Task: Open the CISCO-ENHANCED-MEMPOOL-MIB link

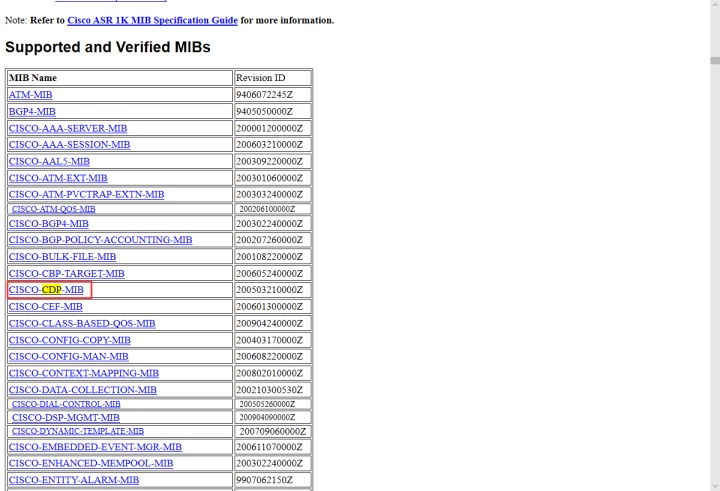Action: [x=91, y=463]
